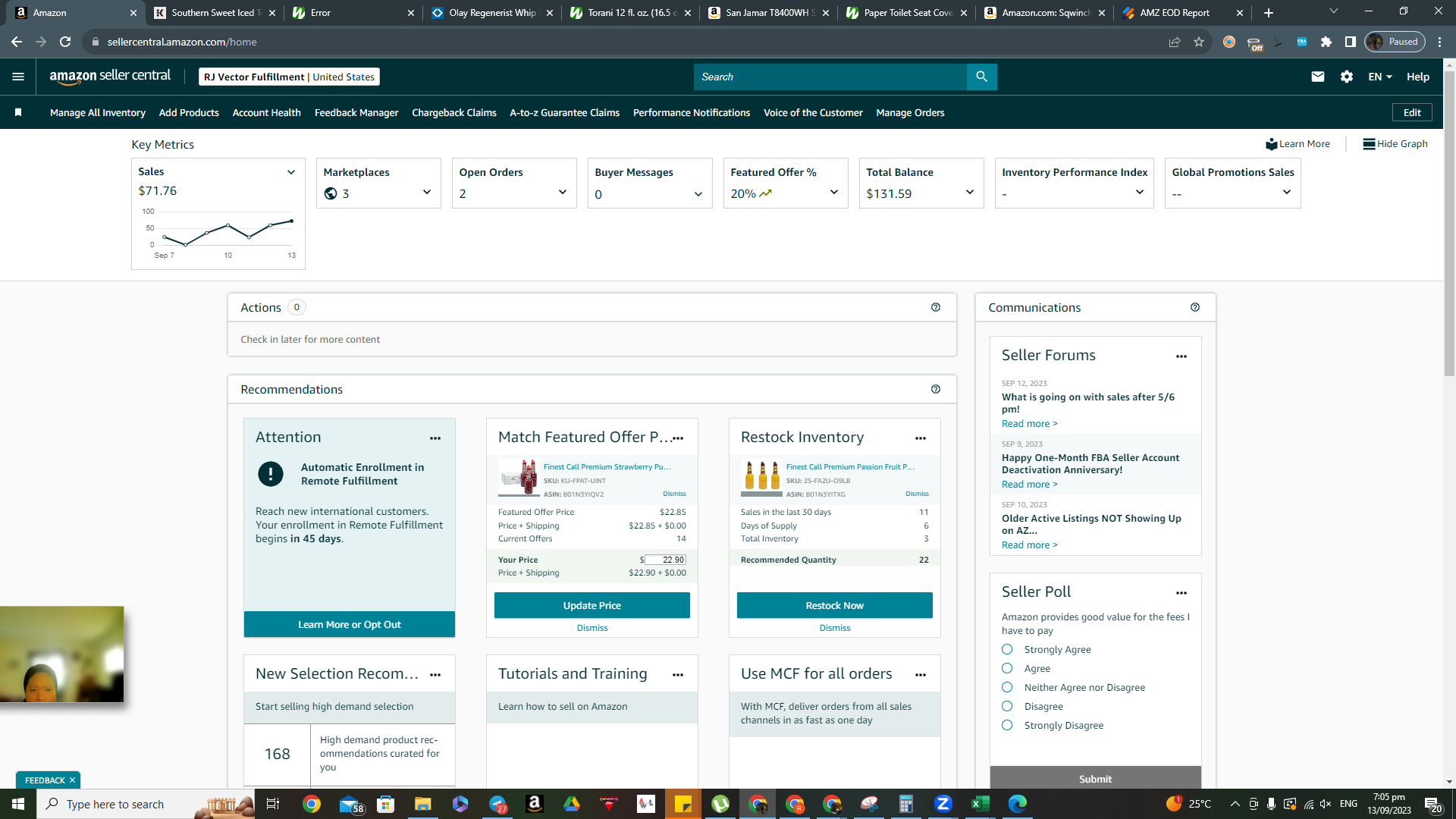Open the Match Featured Offer card options
1456x819 pixels.
(x=678, y=438)
